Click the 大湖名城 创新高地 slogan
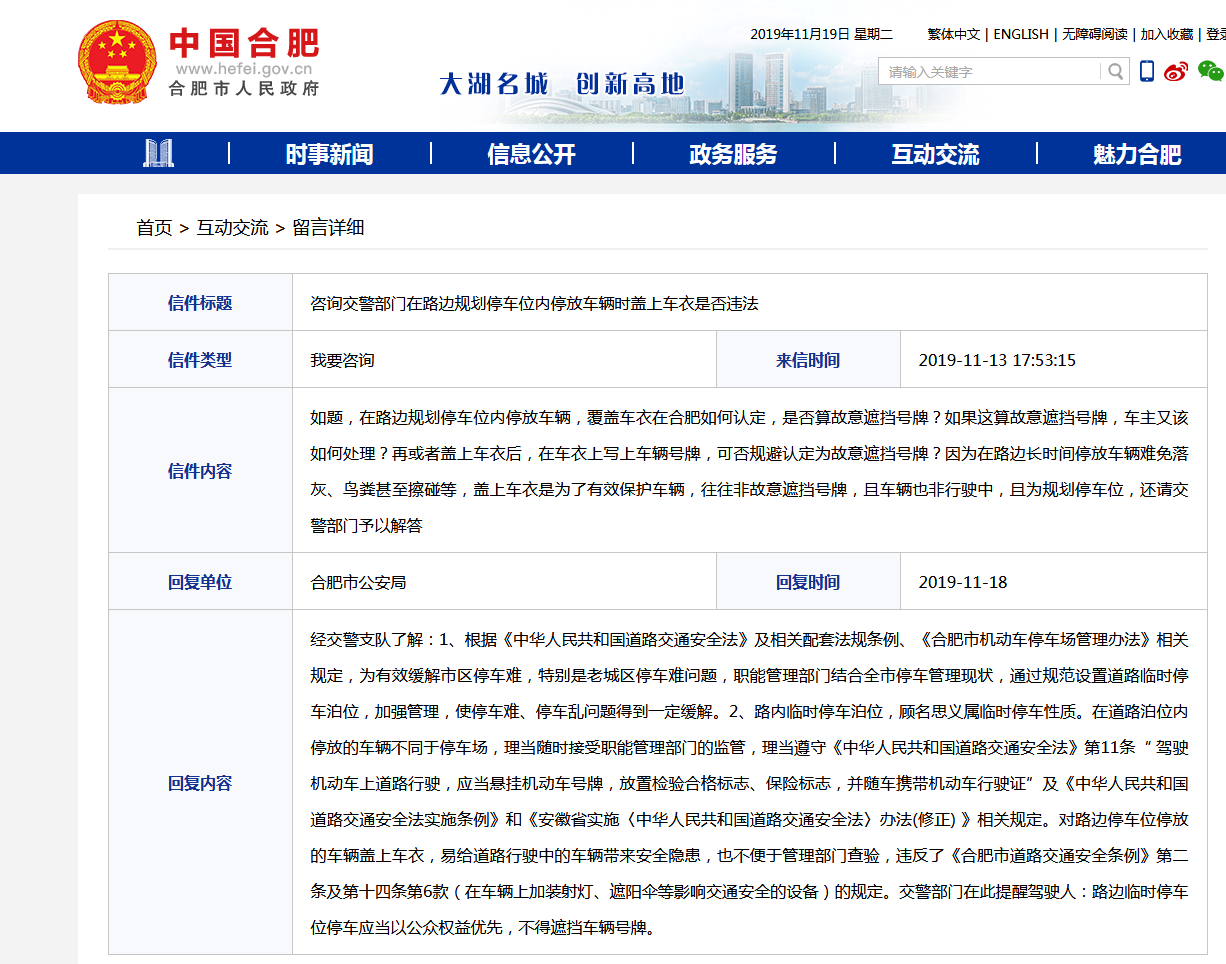Image resolution: width=1226 pixels, height=964 pixels. coord(562,83)
